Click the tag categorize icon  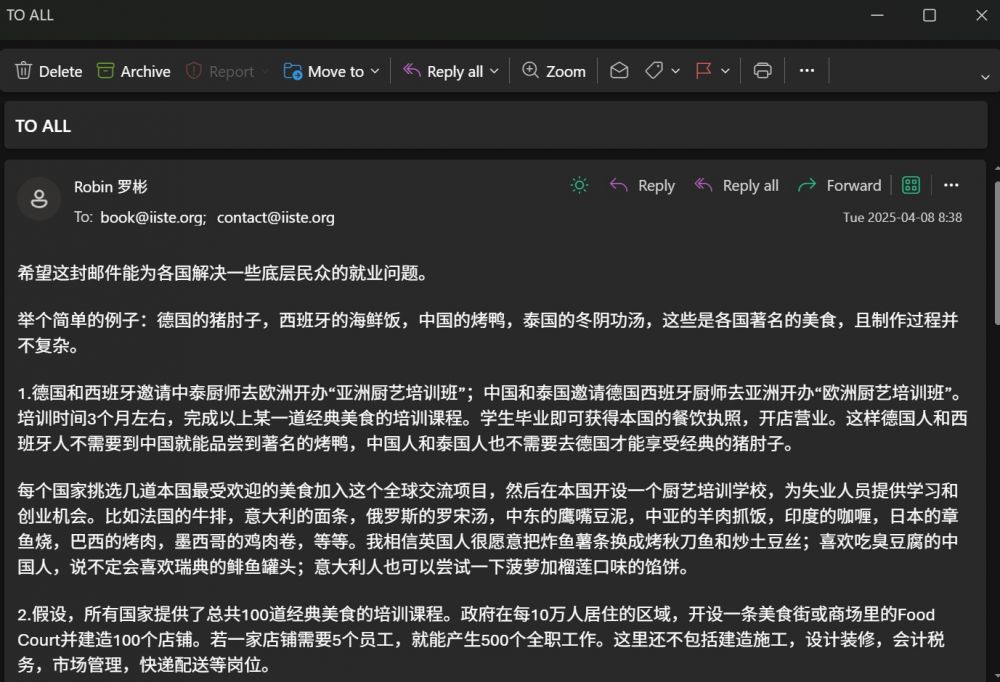point(654,71)
